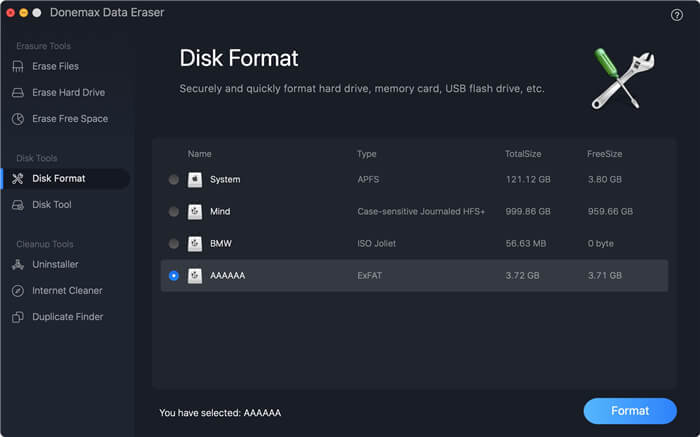
Task: Open Erase Hard Drive section
Action: (68, 93)
